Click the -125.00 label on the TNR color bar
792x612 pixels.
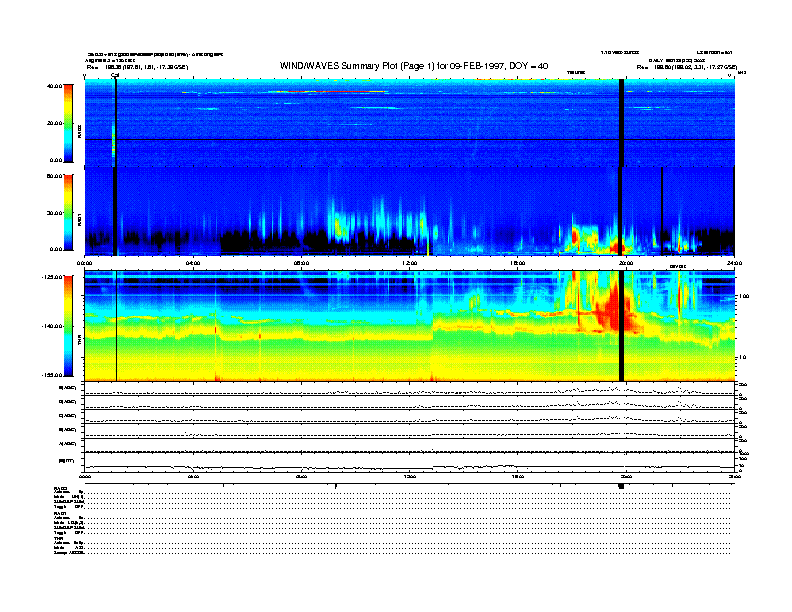[53, 277]
